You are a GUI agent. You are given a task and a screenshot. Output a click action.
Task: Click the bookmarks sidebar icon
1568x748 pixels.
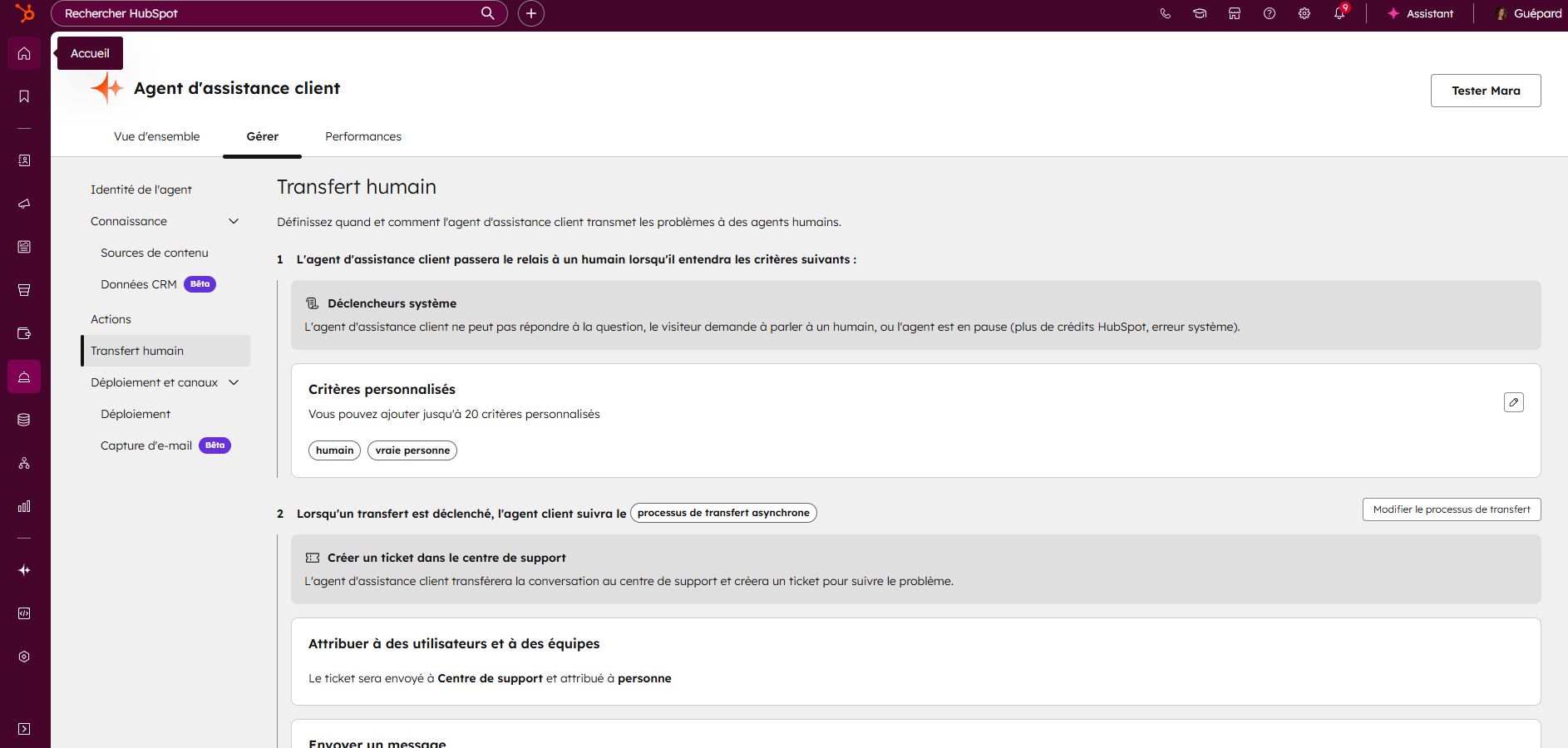click(x=24, y=96)
